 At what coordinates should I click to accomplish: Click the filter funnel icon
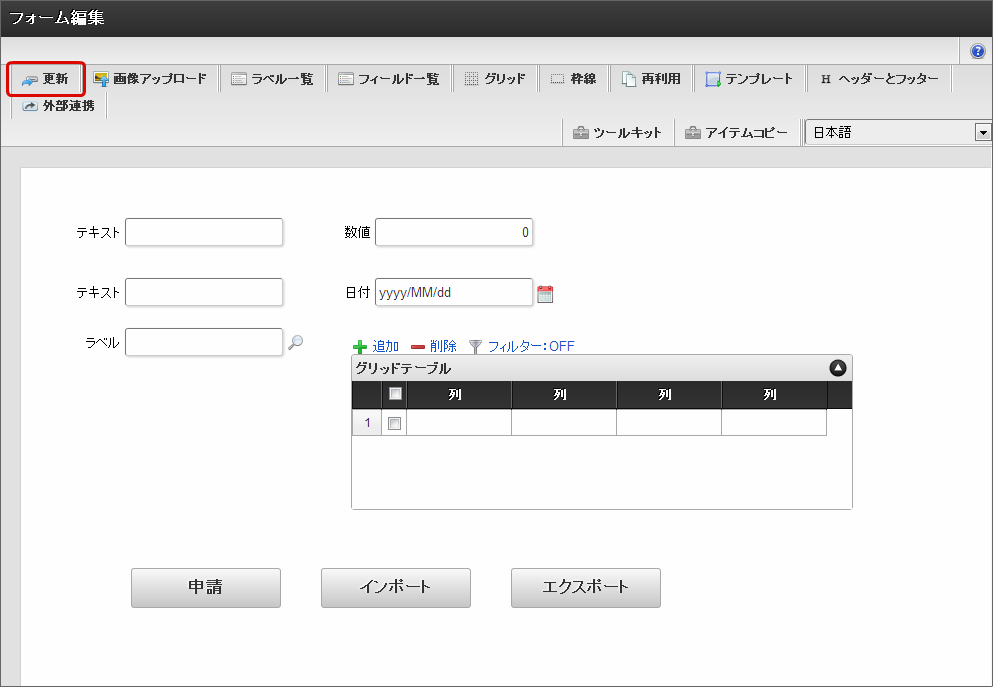click(x=476, y=346)
